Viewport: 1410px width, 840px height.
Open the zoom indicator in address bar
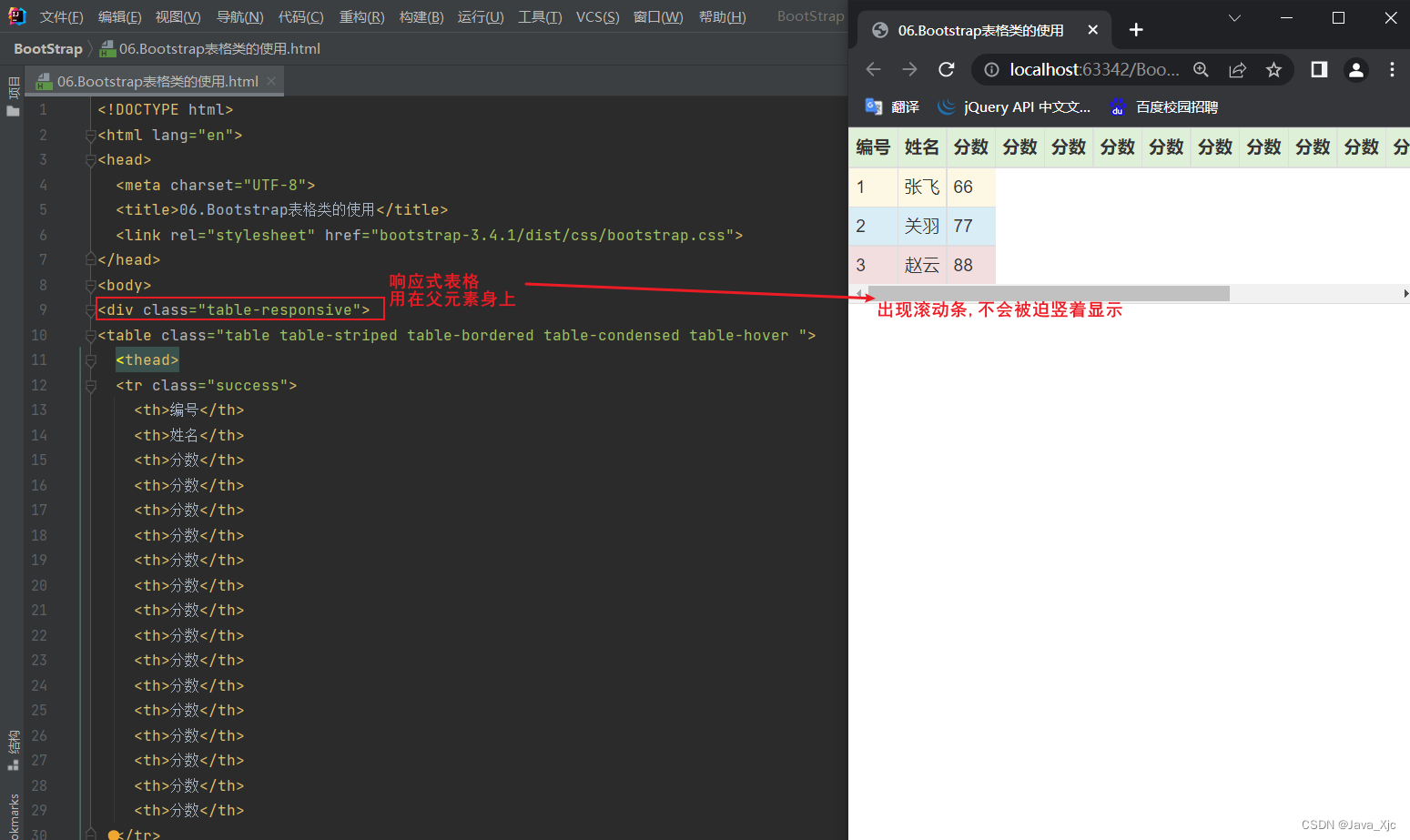tap(1201, 69)
